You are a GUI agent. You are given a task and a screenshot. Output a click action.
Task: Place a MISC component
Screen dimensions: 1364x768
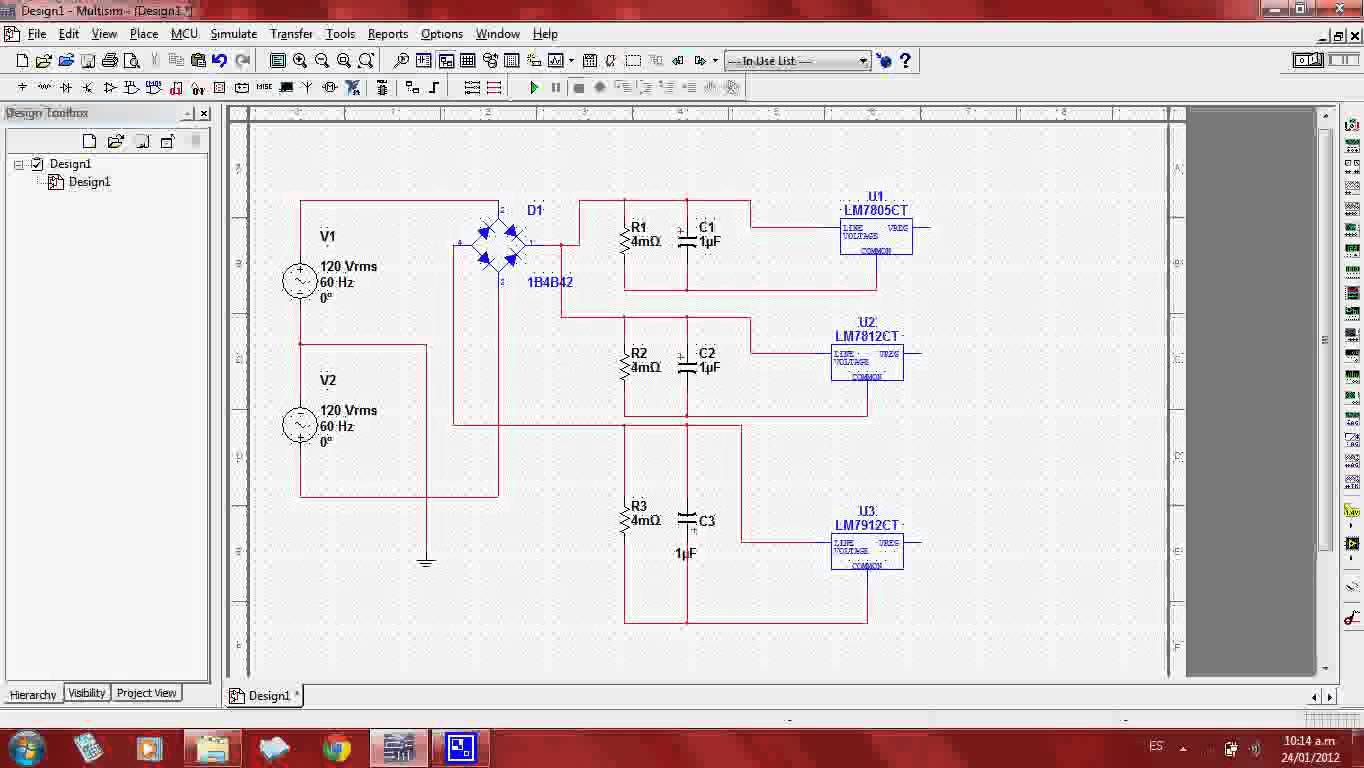(x=264, y=88)
